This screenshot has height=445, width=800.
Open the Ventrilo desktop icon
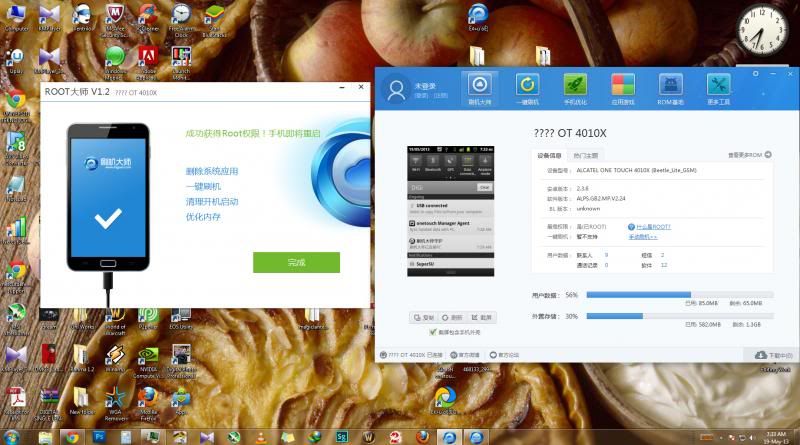point(82,18)
